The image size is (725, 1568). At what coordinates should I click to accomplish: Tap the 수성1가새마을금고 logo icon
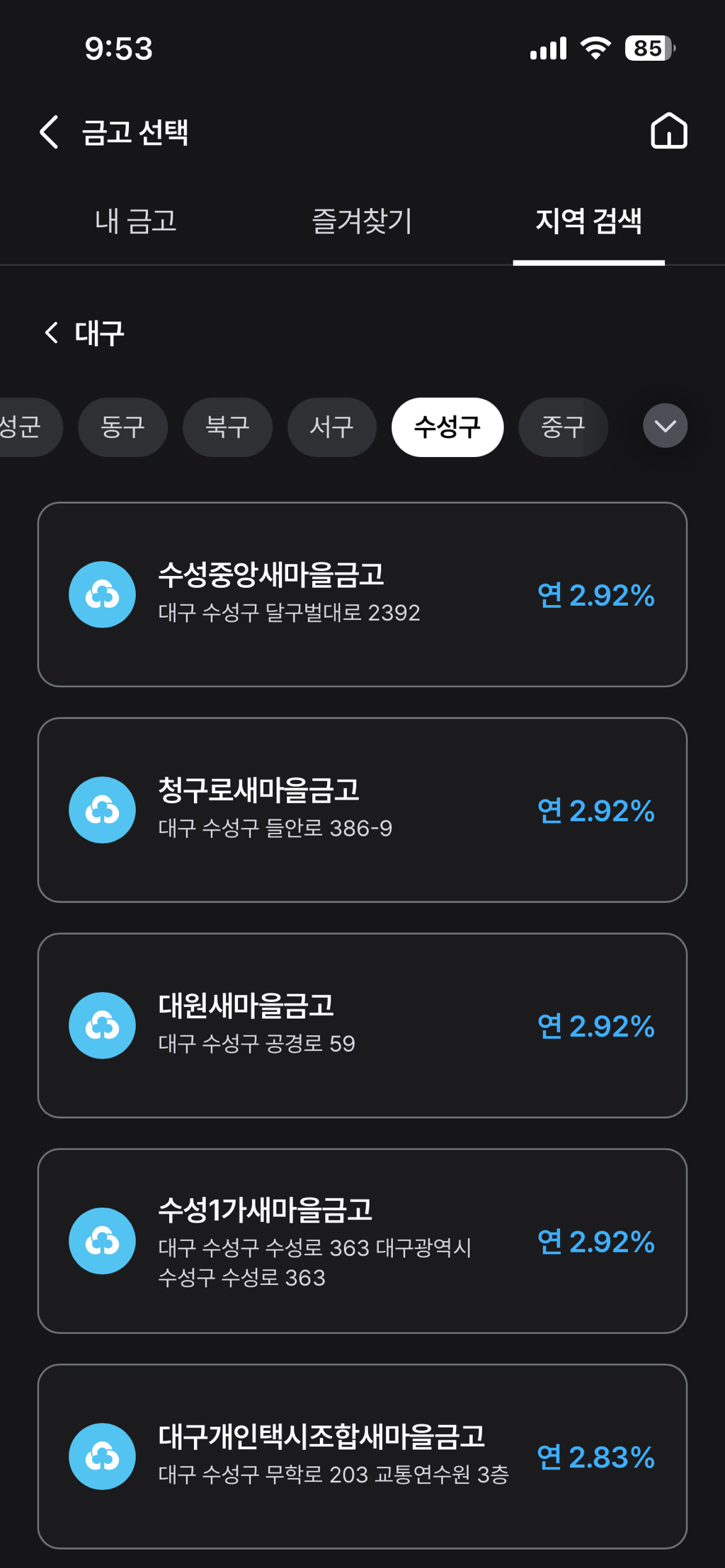coord(102,1241)
